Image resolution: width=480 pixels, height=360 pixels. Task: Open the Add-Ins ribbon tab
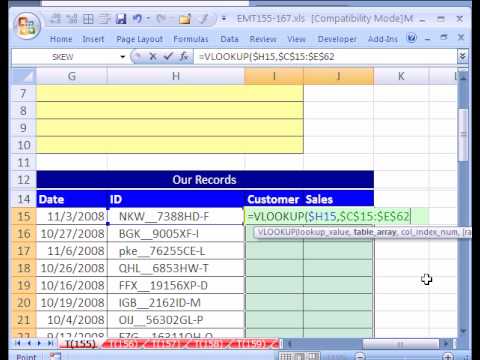pos(383,39)
